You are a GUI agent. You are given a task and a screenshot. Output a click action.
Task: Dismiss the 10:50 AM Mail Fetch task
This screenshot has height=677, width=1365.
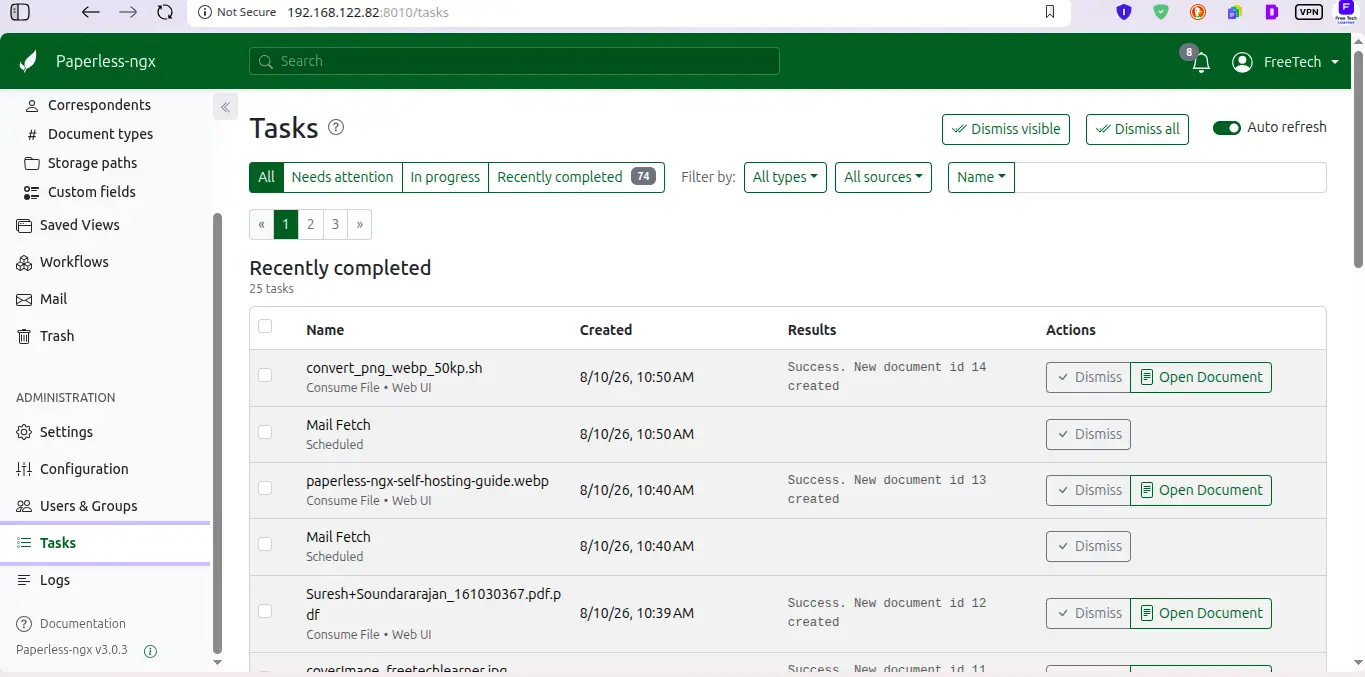click(x=1088, y=434)
